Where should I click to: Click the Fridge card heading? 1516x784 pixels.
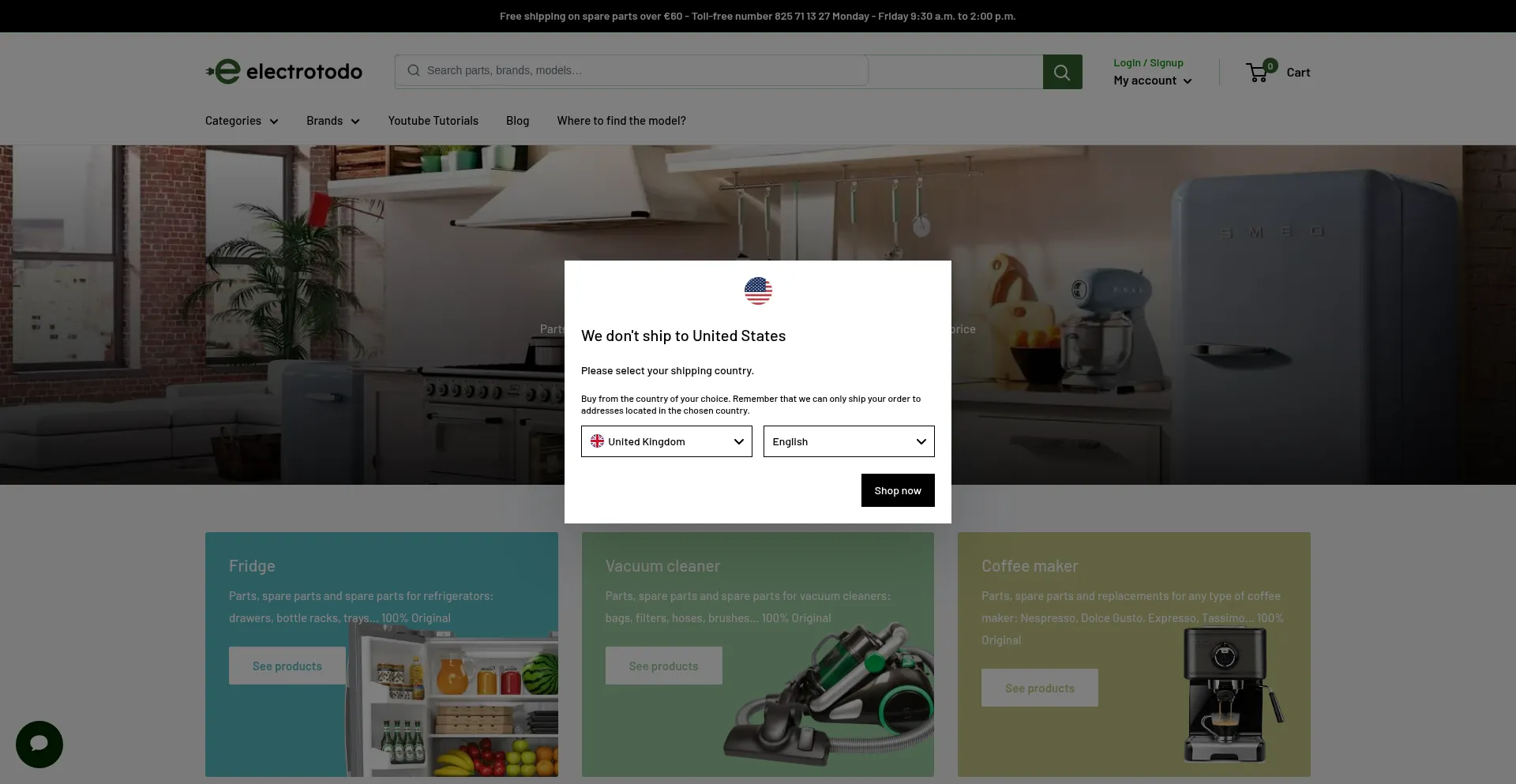(x=252, y=566)
